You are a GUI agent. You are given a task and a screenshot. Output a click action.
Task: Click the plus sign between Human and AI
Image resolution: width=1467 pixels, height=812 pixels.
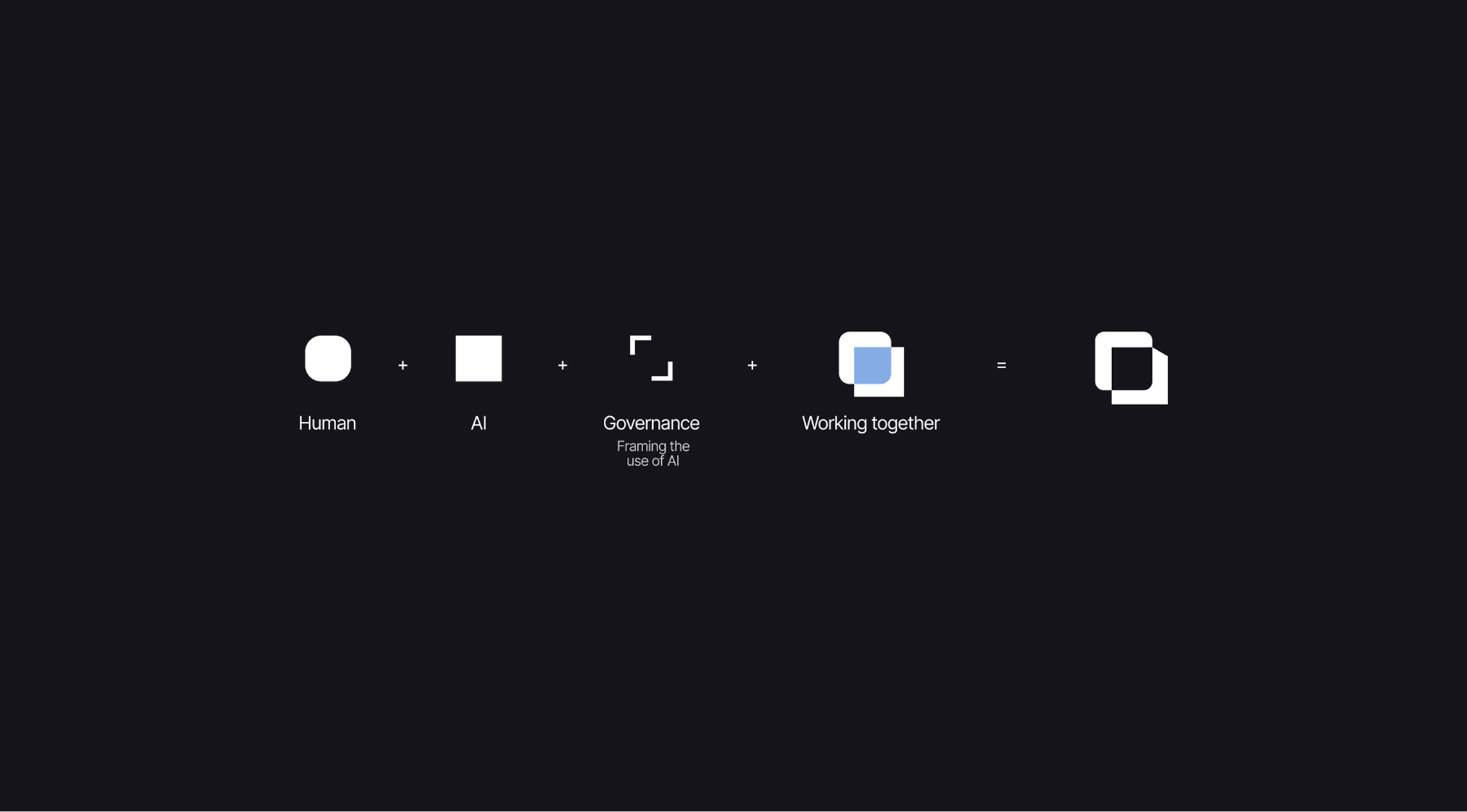pos(403,366)
